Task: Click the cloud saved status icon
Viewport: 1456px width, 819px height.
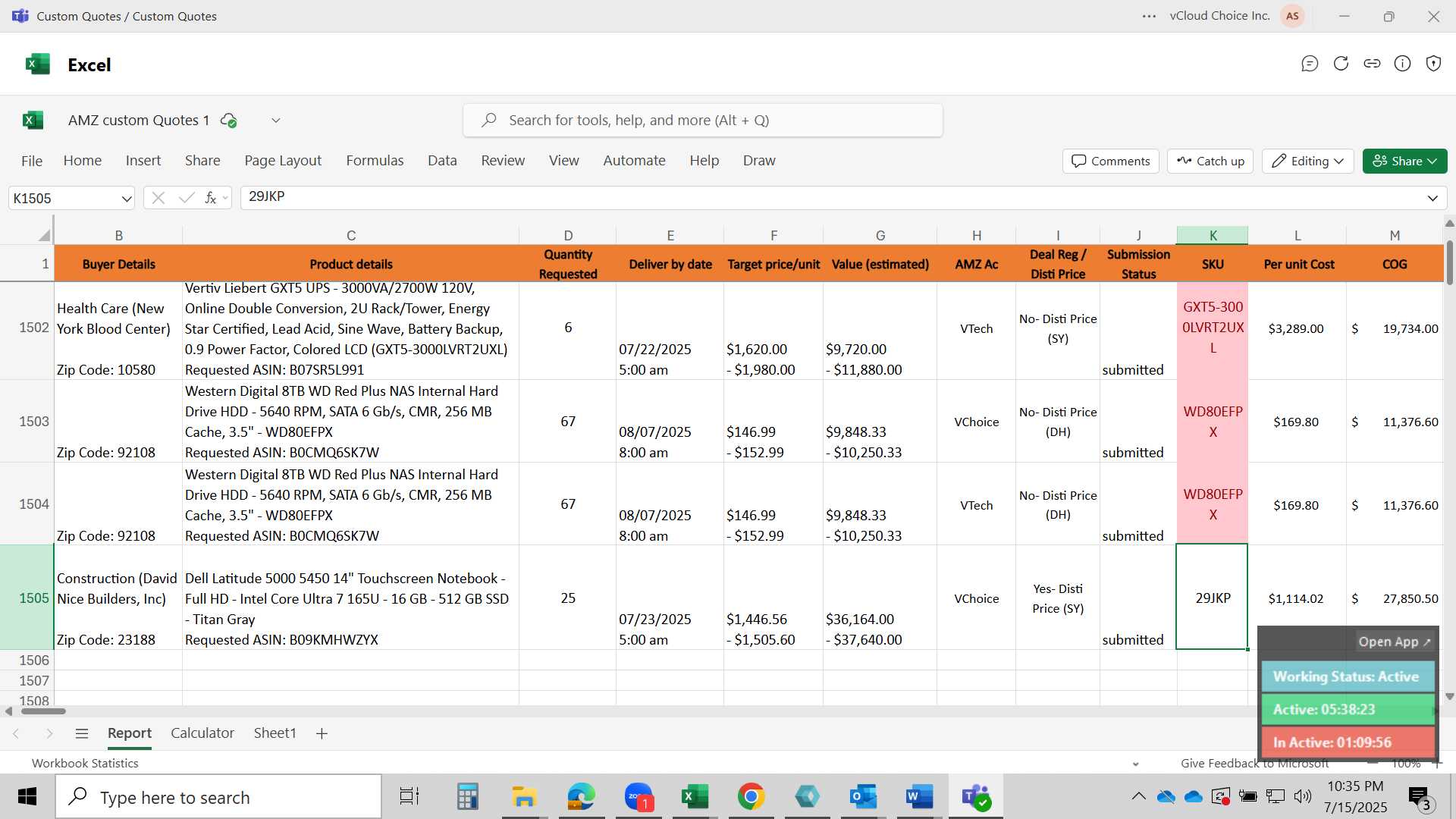Action: [228, 120]
